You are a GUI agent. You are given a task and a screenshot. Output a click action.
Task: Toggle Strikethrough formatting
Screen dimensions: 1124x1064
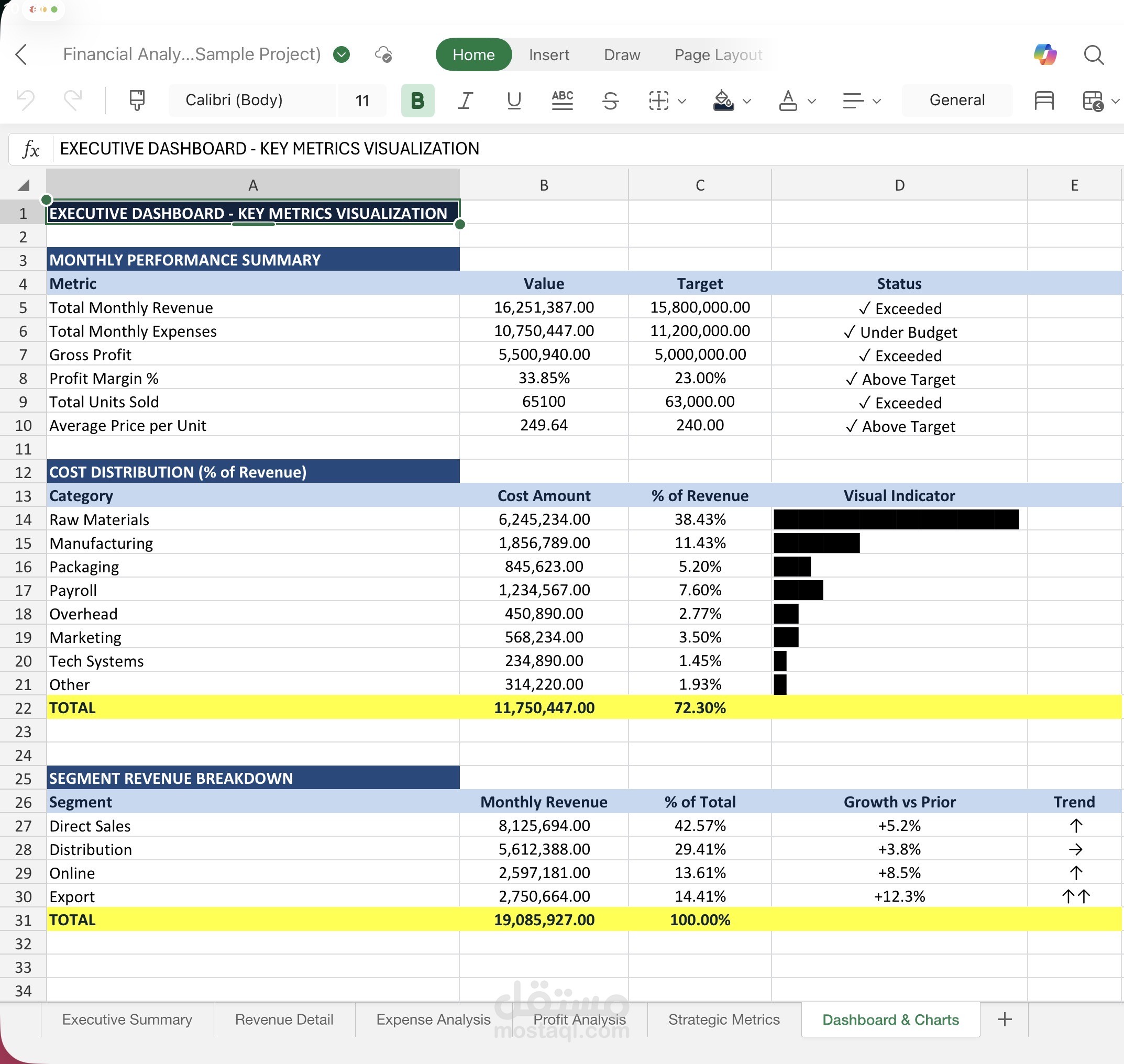[611, 101]
